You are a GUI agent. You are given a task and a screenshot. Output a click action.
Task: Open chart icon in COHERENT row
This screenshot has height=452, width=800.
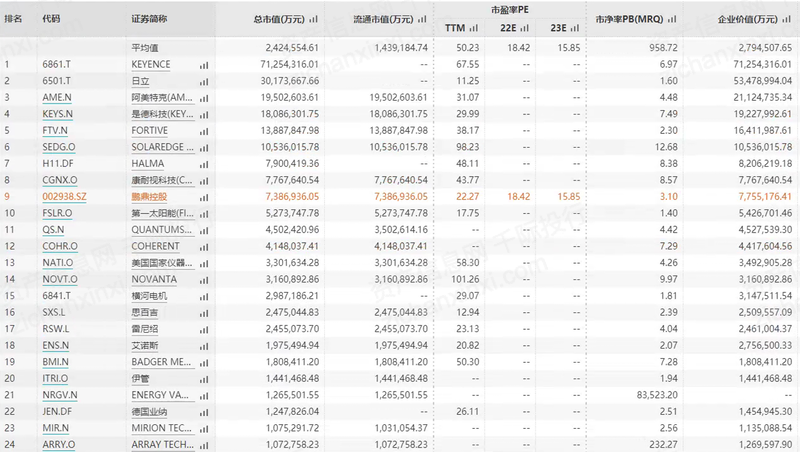(x=204, y=247)
